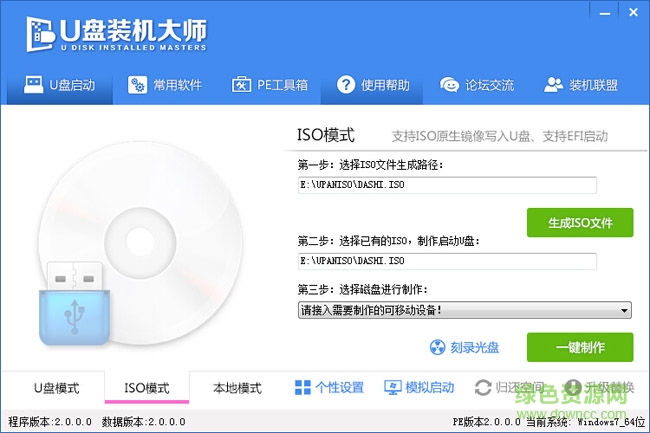Select the ISO模式 tab
This screenshot has width=650, height=433.
(x=146, y=388)
